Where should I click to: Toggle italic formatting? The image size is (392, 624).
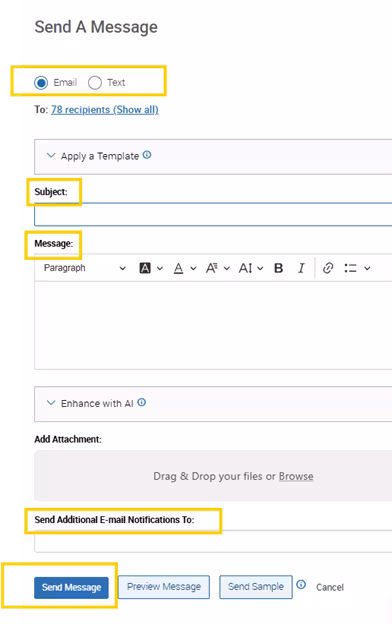click(301, 268)
